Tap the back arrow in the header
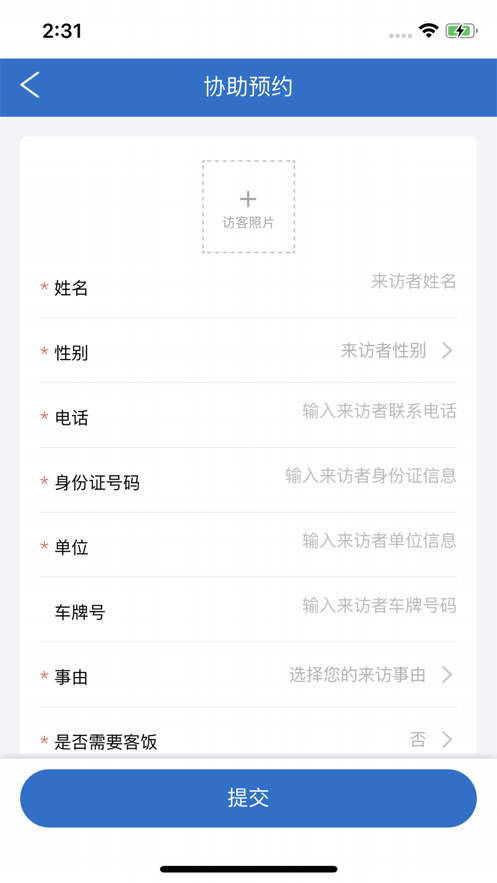This screenshot has height=883, width=497. point(30,85)
